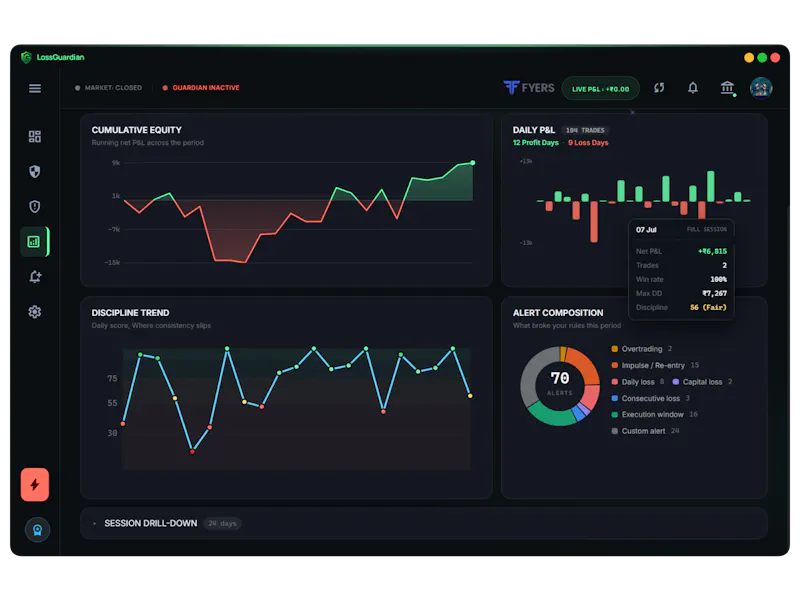Viewport: 800px width, 600px height.
Task: Open the user profile avatar
Action: (x=761, y=88)
